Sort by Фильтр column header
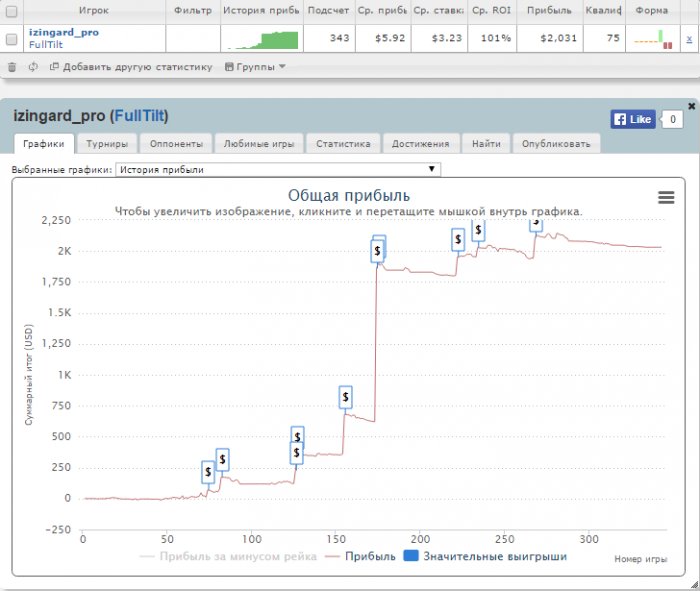Viewport: 700px width, 591px height. coord(193,11)
